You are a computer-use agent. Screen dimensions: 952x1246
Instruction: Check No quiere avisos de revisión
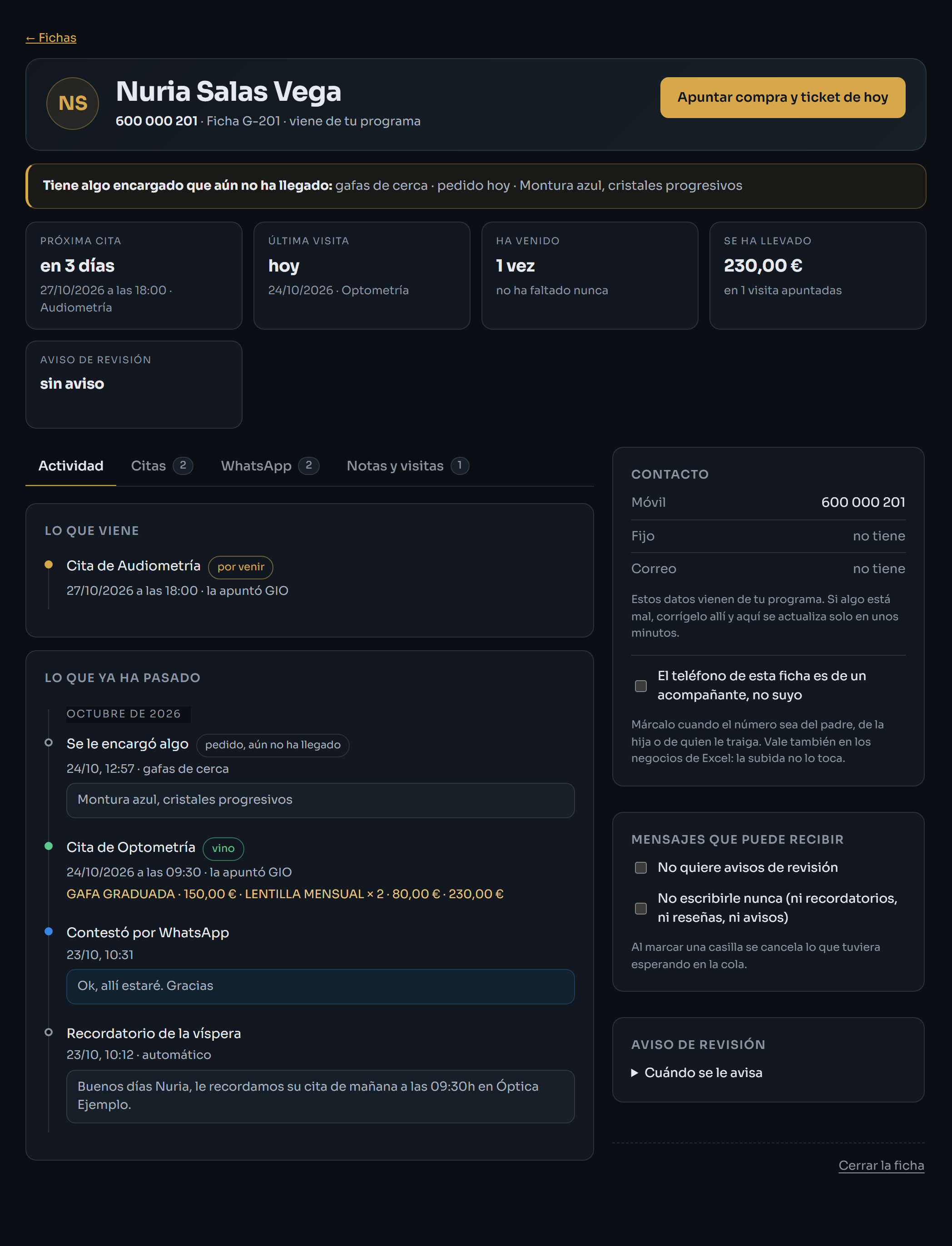tap(641, 868)
